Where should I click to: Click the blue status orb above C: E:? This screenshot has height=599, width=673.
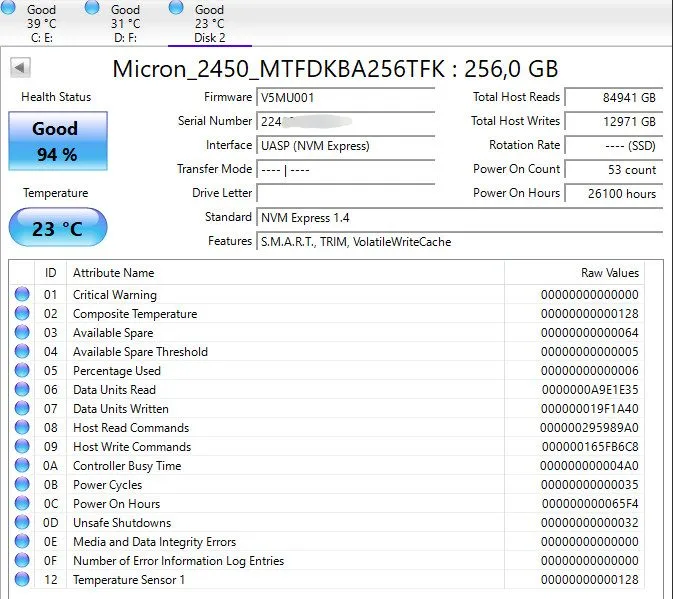point(8,7)
